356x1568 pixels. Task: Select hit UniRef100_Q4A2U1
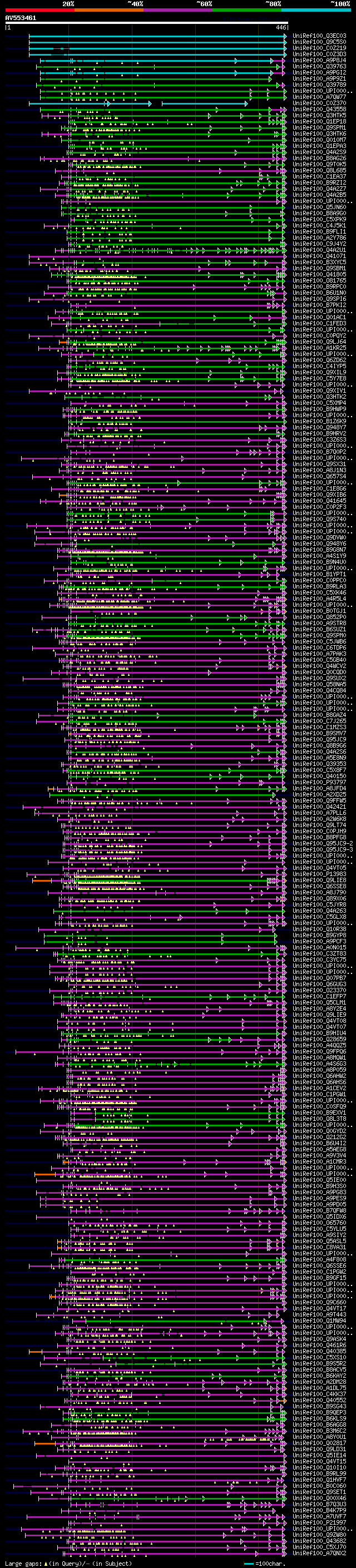pyautogui.click(x=319, y=250)
